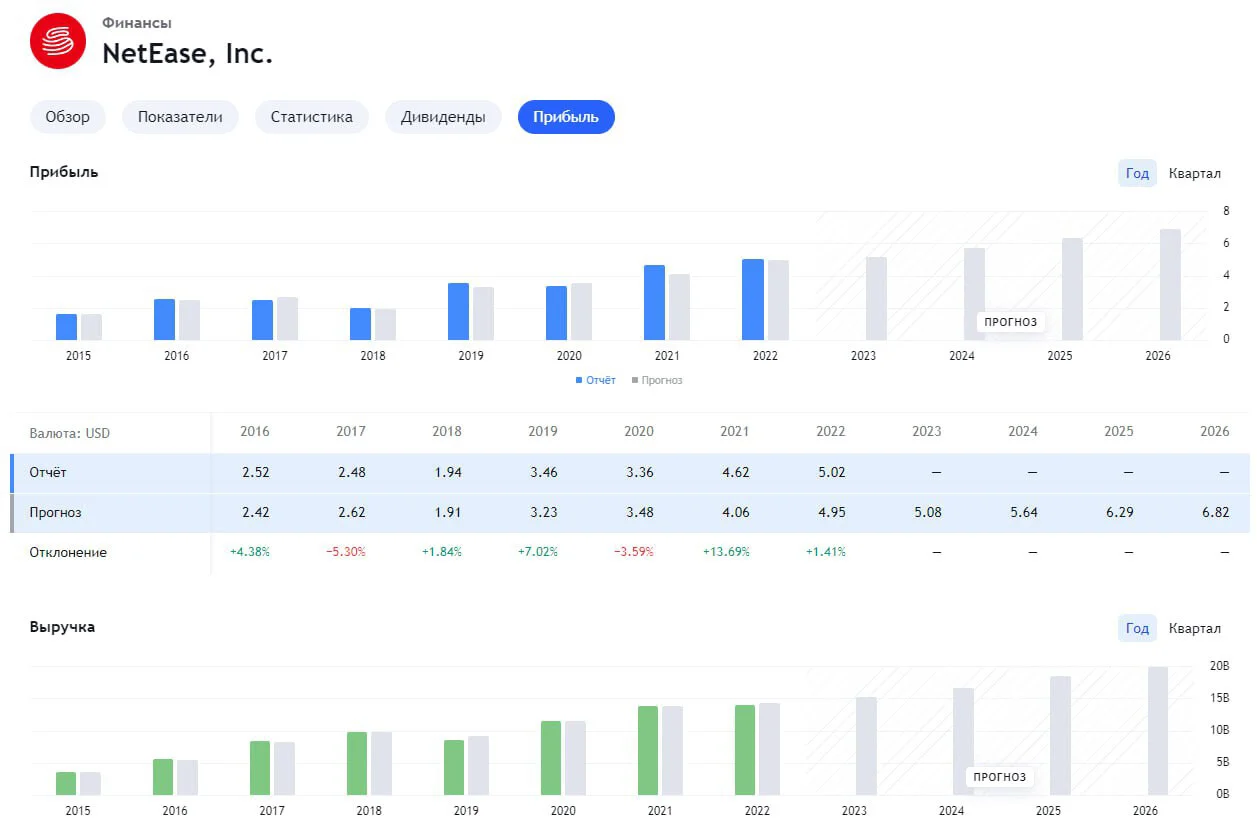Click the 2024 column header in table
Viewport: 1257px width, 827px height.
1023,432
